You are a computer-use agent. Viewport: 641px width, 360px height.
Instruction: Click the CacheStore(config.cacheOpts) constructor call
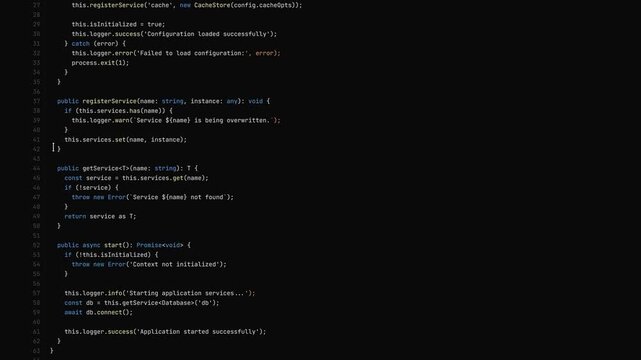tap(246, 5)
